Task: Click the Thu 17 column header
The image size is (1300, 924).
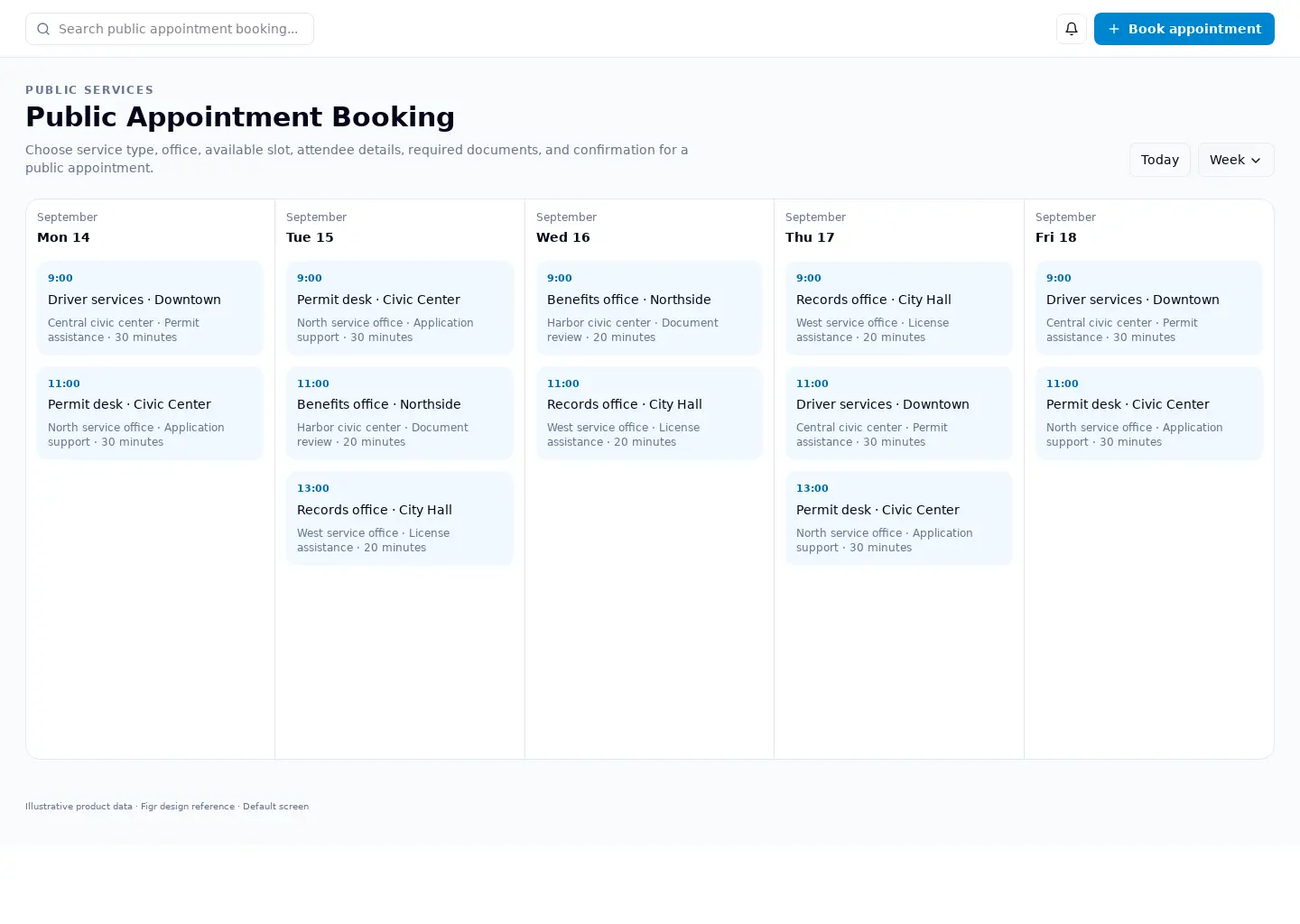Action: (810, 237)
